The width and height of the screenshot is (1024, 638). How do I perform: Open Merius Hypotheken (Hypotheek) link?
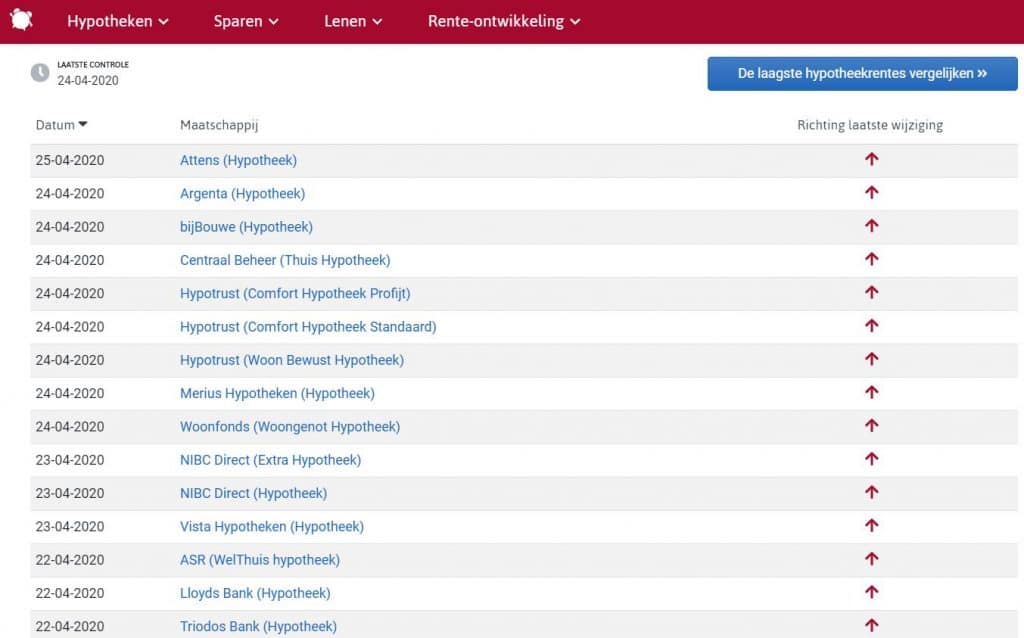(277, 393)
